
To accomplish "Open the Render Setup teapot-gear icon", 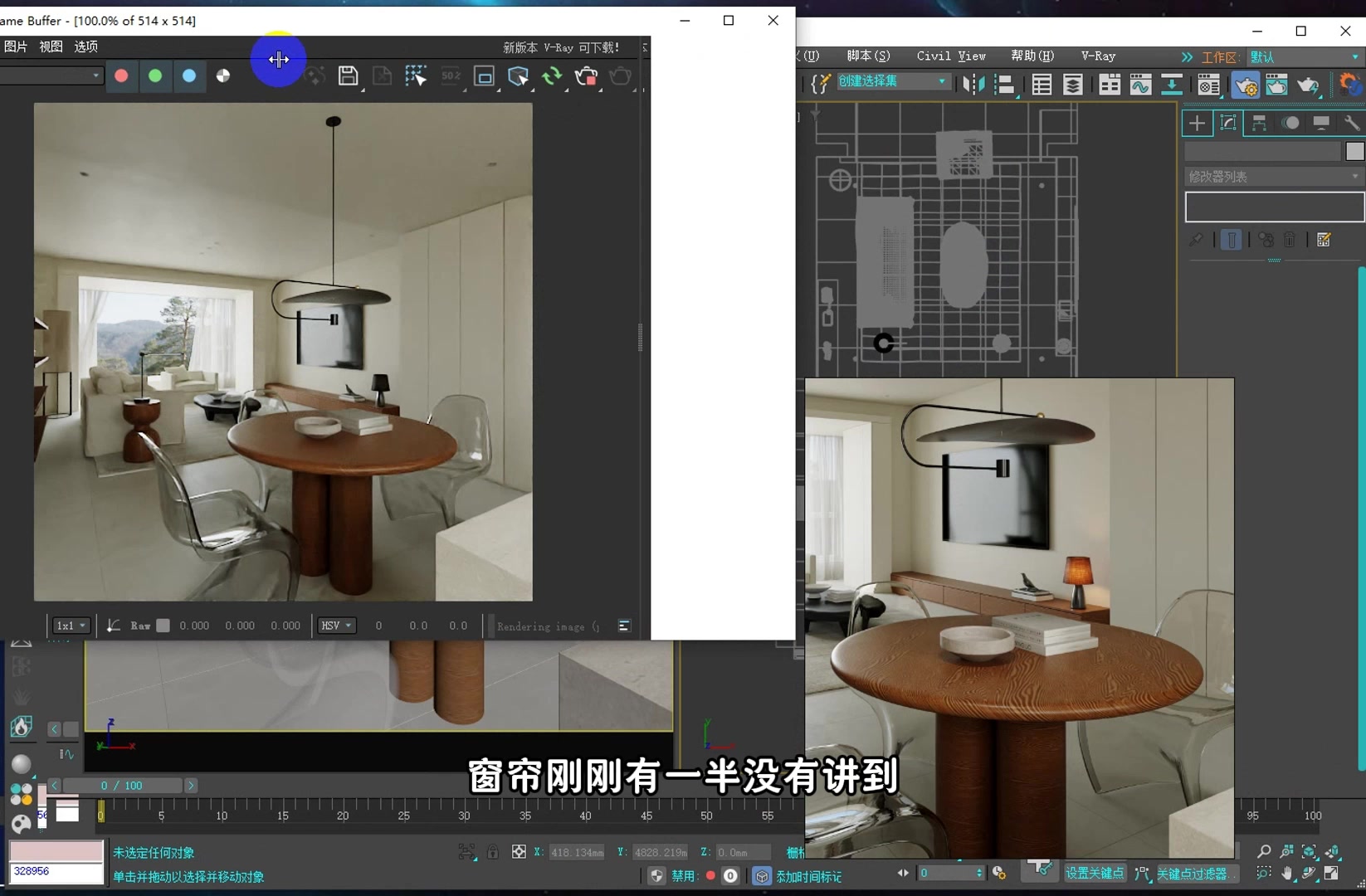I will (1246, 85).
